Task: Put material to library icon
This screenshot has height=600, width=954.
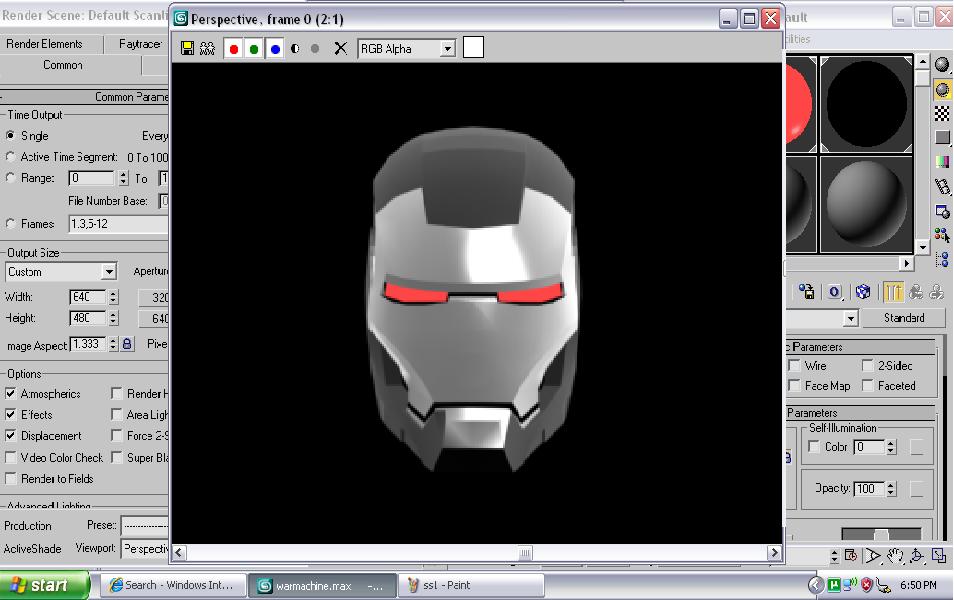Action: (x=807, y=292)
